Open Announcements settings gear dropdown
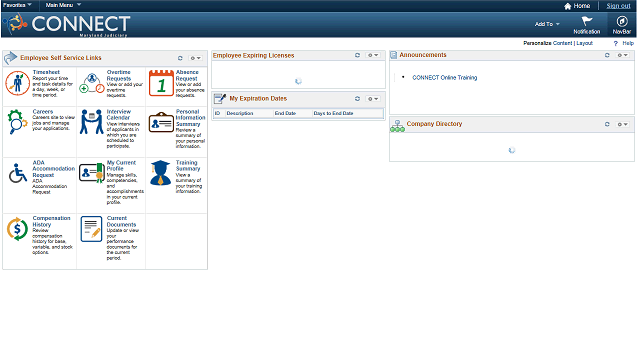 click(x=623, y=55)
